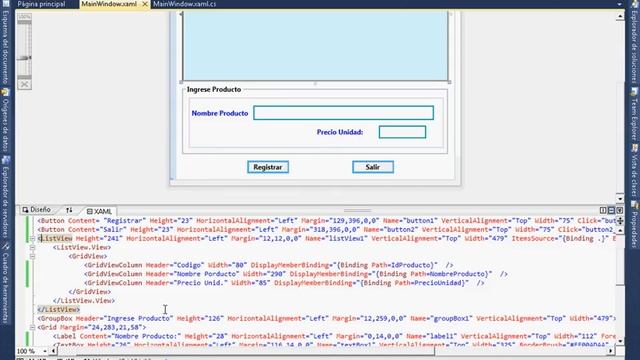Click the designer zoom percentage box
Viewport: 640px width, 360px height.
(24, 17)
